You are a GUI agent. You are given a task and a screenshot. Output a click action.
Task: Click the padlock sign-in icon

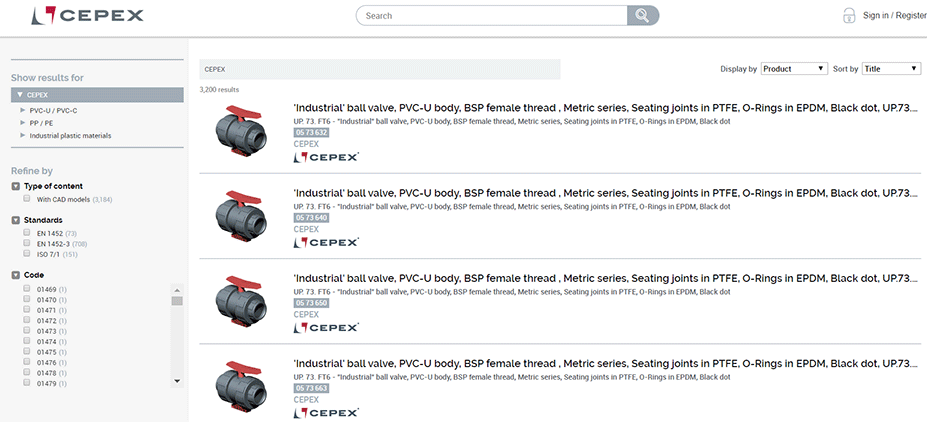click(849, 15)
